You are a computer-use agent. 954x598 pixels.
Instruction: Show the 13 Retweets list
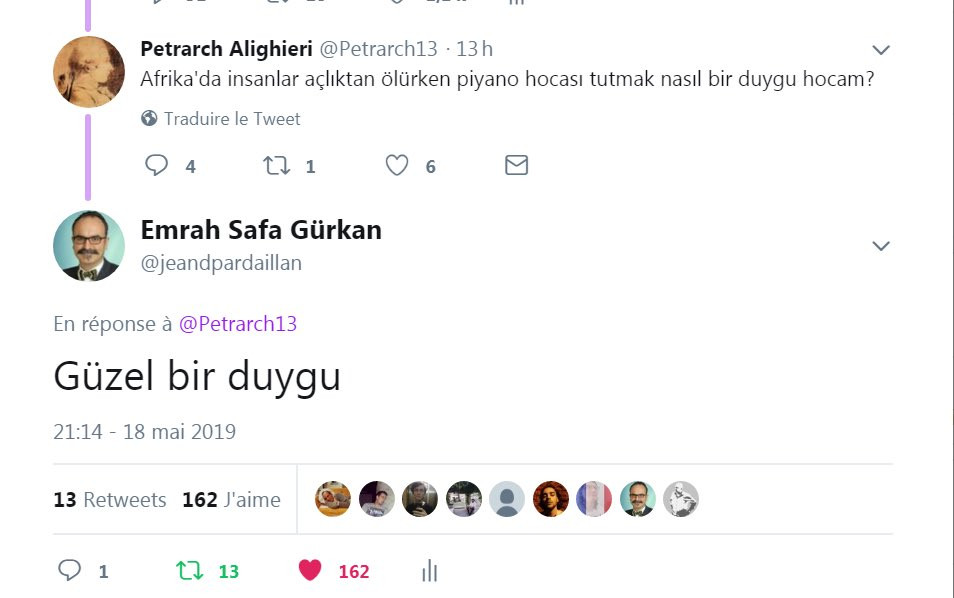pyautogui.click(x=110, y=499)
